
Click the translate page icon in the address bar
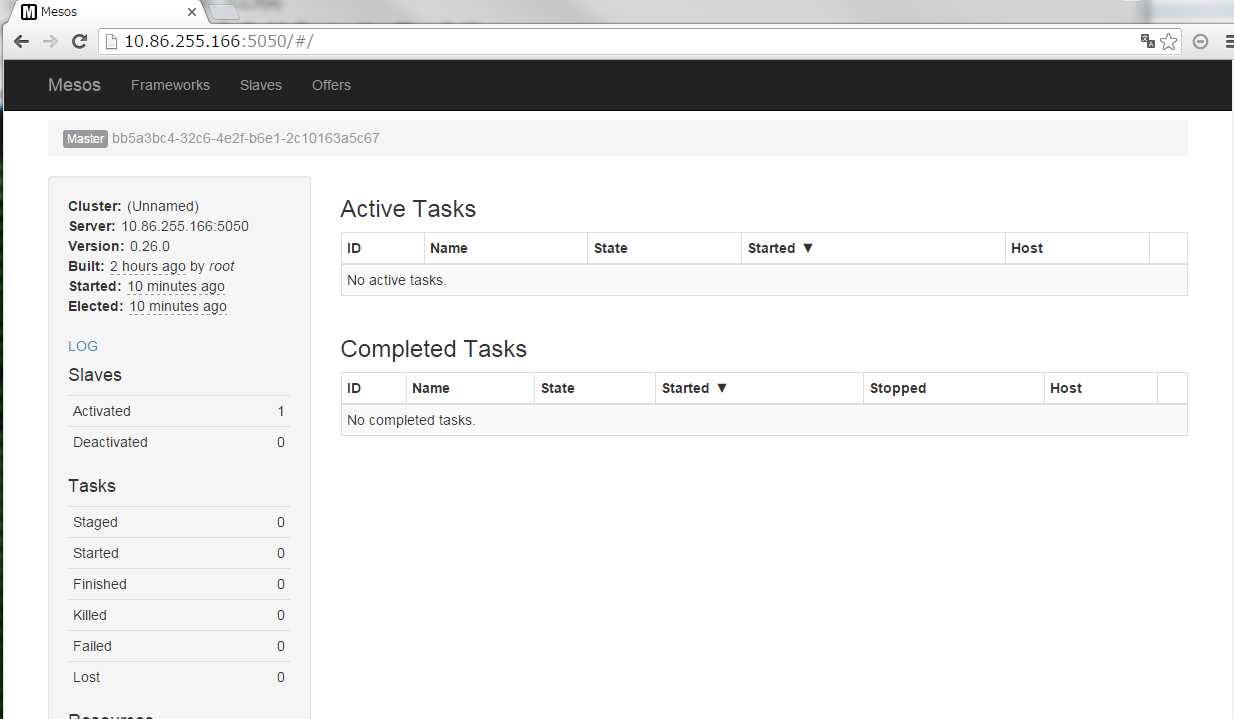click(x=1147, y=41)
